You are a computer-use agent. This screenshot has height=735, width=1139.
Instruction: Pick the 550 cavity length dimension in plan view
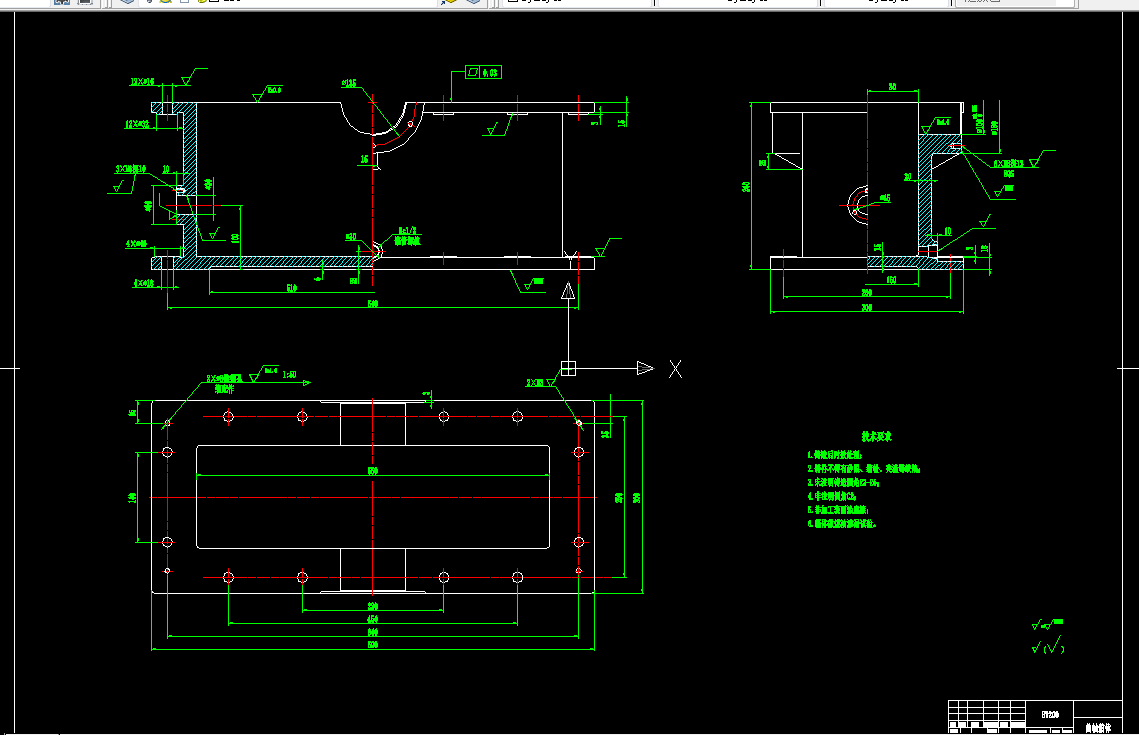[x=373, y=471]
